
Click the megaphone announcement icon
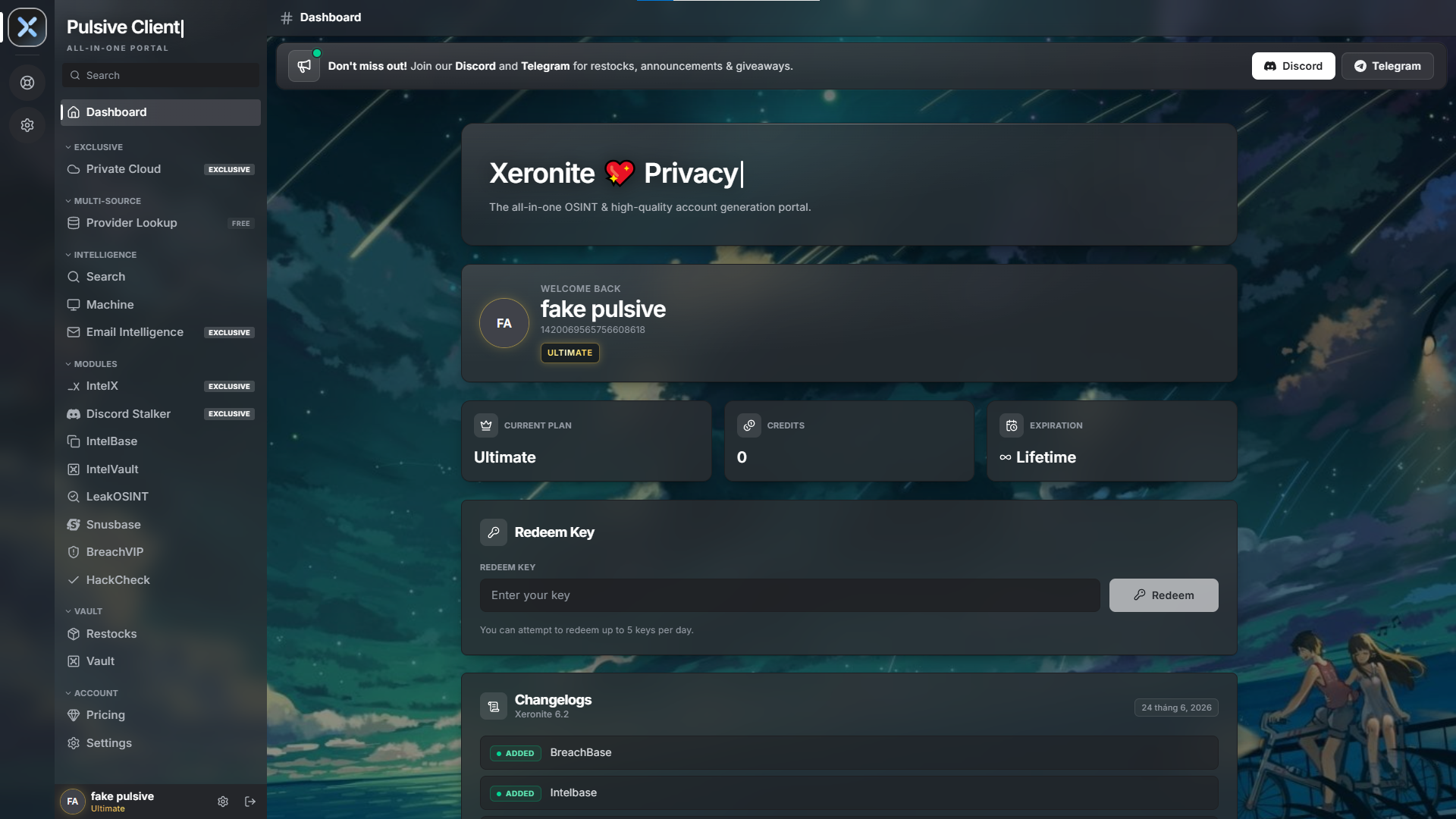(x=304, y=66)
